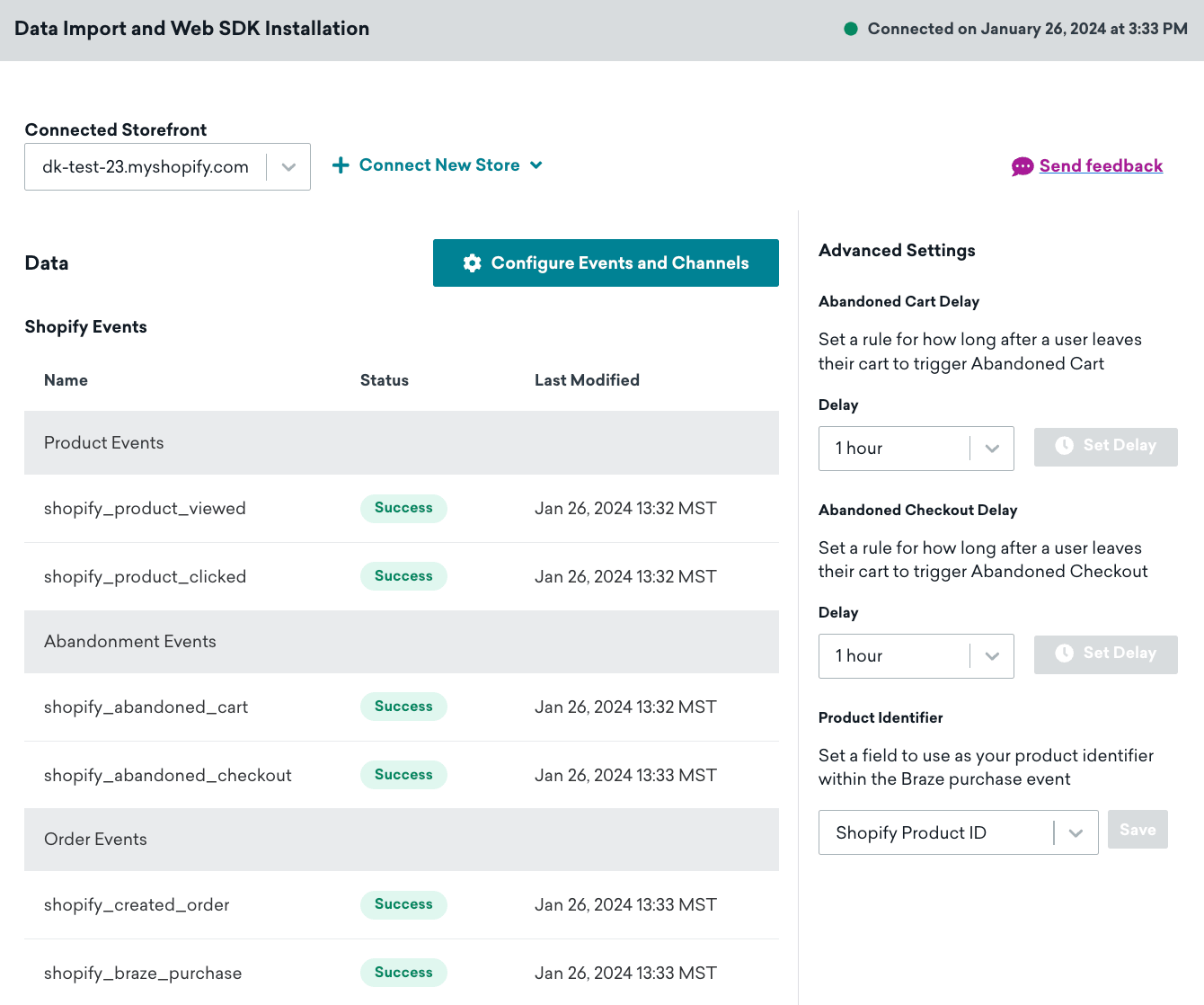Click the gear icon on Configure Events button
This screenshot has width=1204, height=1005.
(472, 263)
